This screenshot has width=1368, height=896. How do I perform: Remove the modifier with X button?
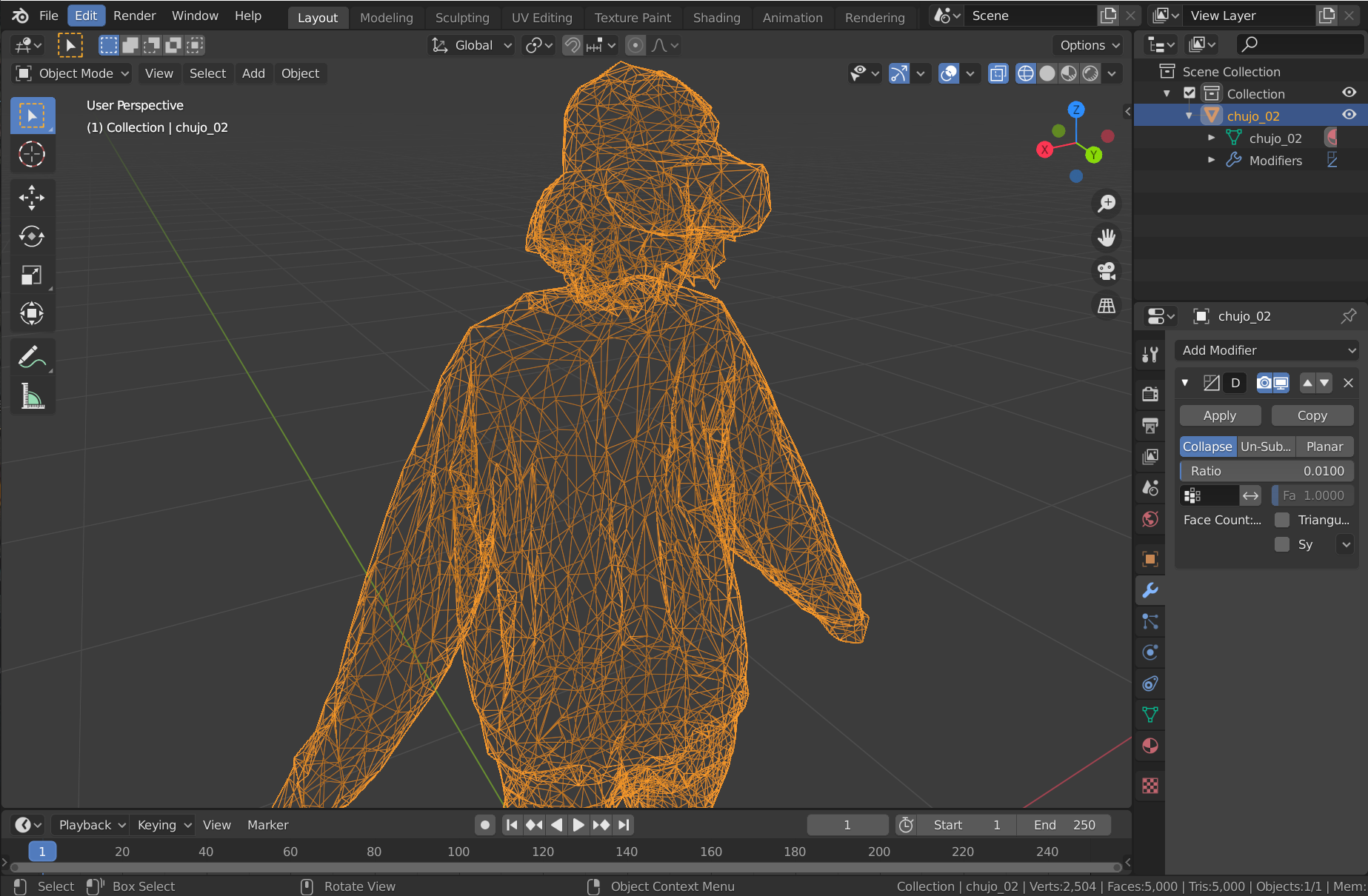click(x=1348, y=383)
